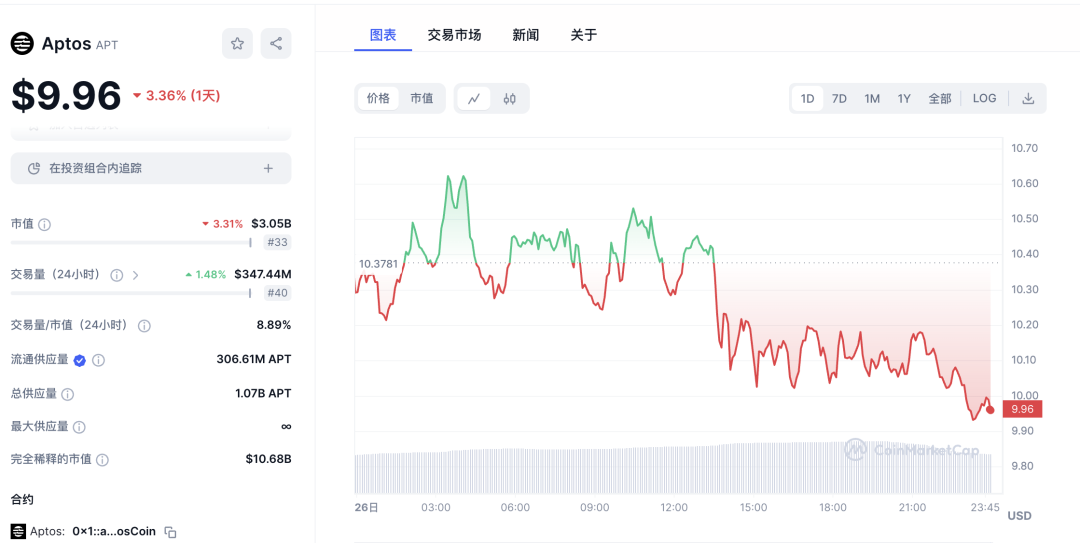Image resolution: width=1080 pixels, height=543 pixels.
Task: Click the $347.44M volume value
Action: point(262,274)
